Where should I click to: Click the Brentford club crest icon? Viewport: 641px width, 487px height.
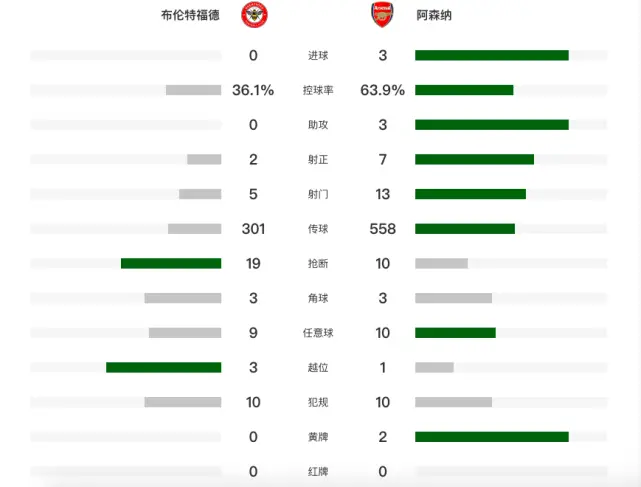[254, 15]
